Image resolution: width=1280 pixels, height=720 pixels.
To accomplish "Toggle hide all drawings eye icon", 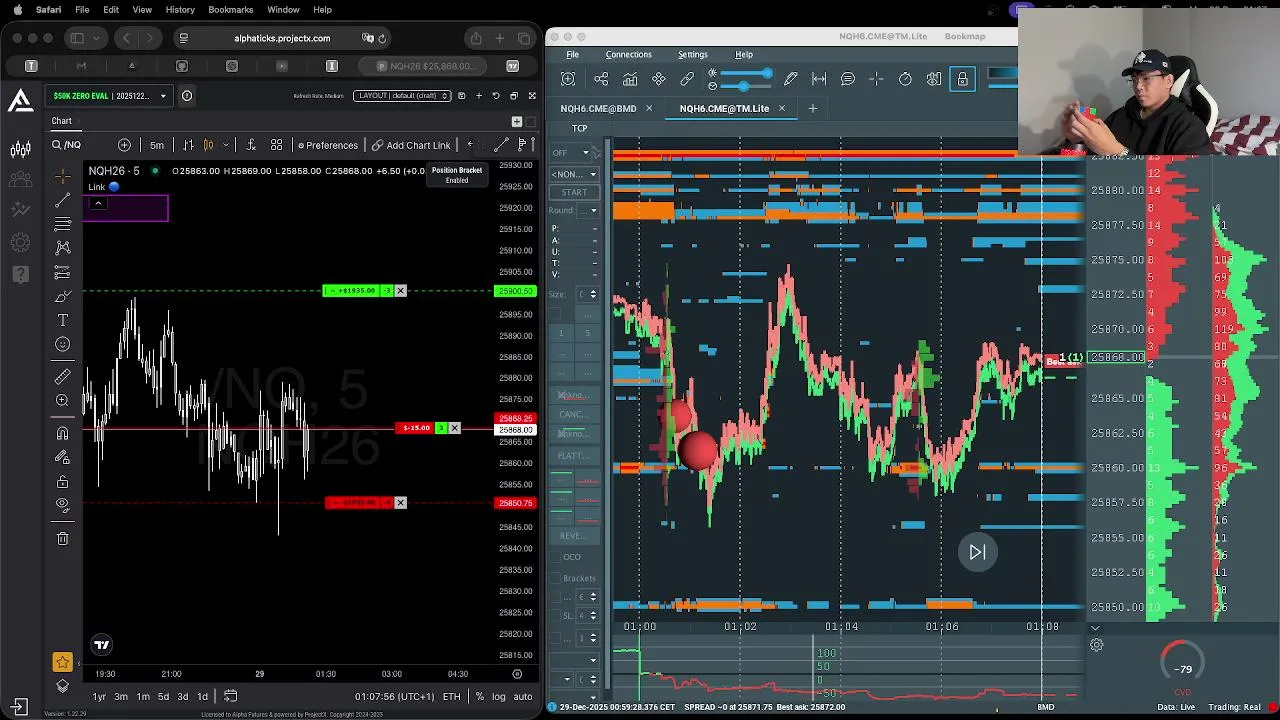I will point(62,505).
